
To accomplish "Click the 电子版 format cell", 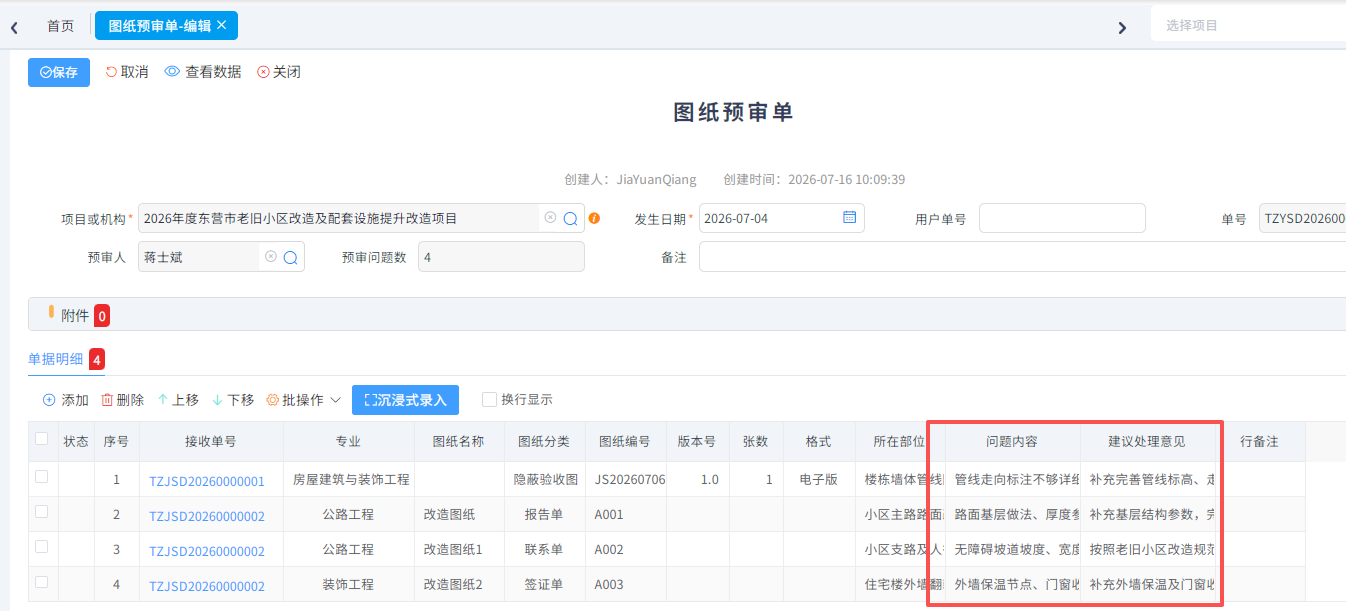I will tap(818, 479).
